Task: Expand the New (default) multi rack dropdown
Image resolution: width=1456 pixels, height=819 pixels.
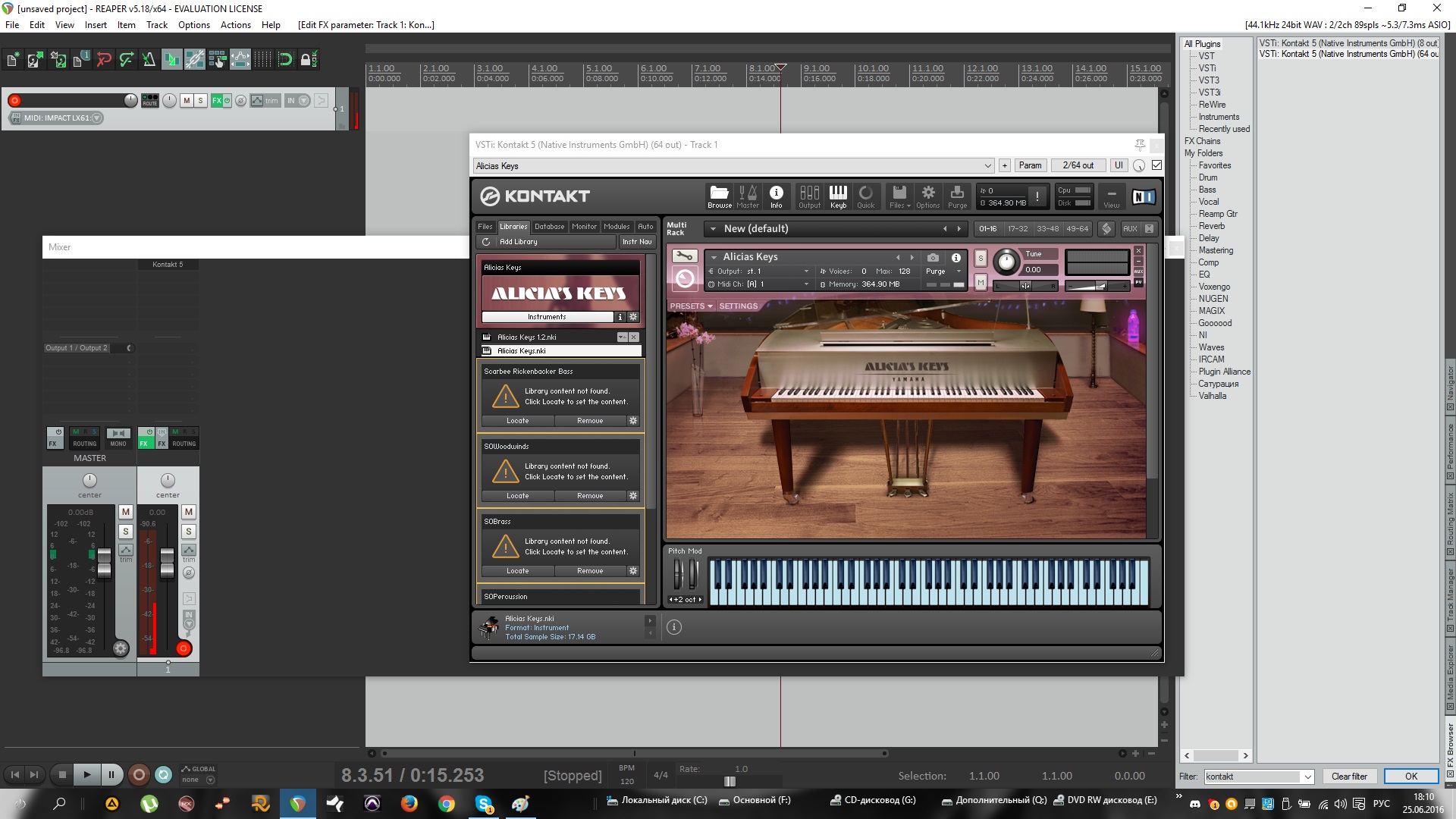Action: [x=713, y=228]
